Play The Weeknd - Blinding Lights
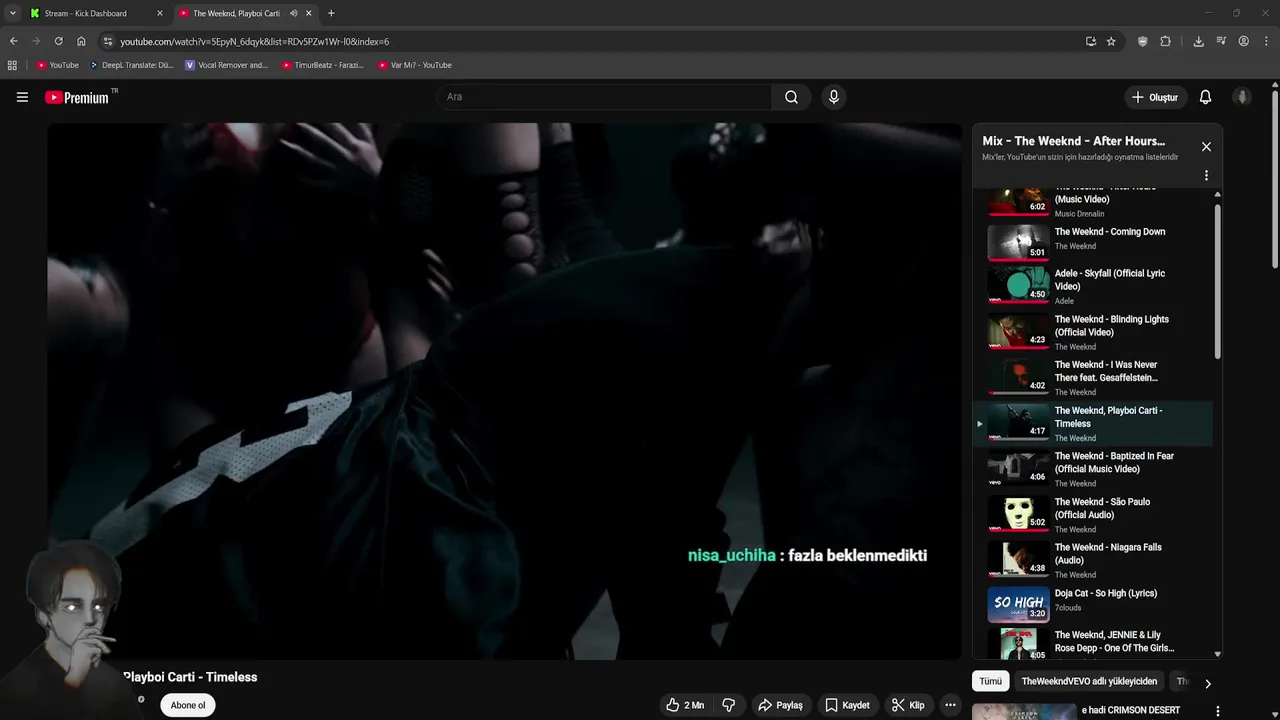 coord(1095,332)
